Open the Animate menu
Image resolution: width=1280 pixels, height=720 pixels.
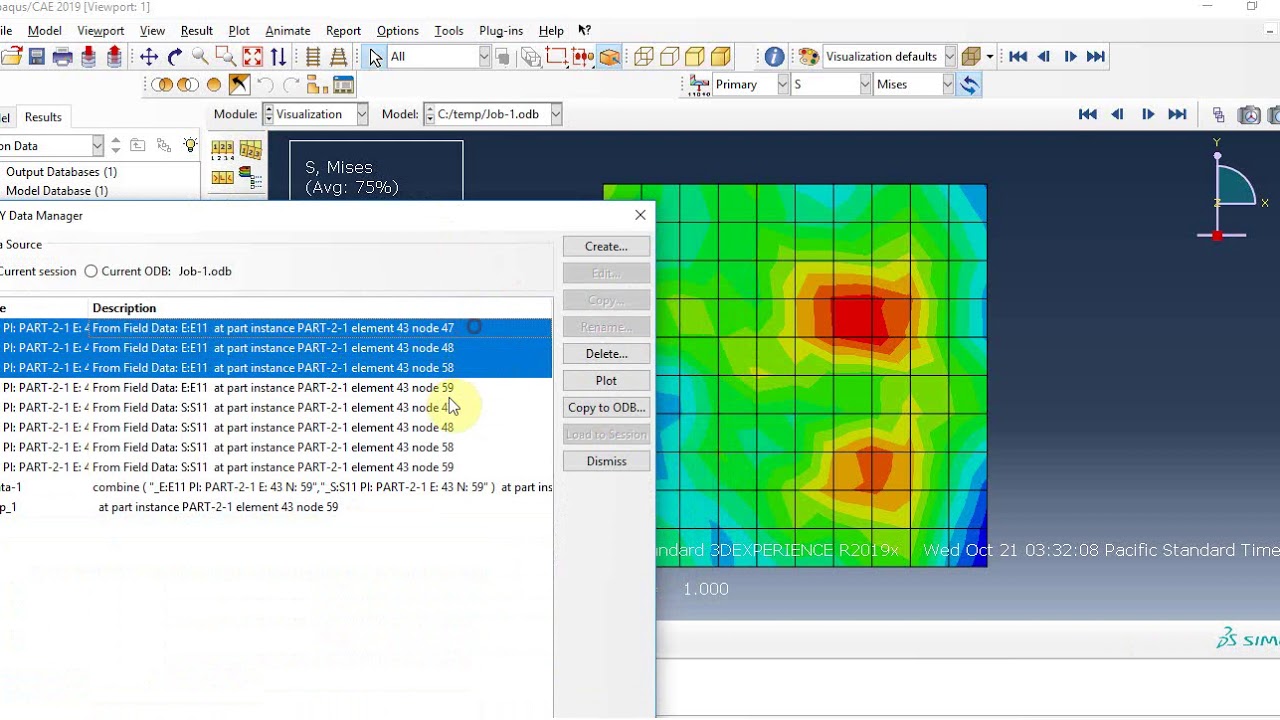[x=287, y=31]
